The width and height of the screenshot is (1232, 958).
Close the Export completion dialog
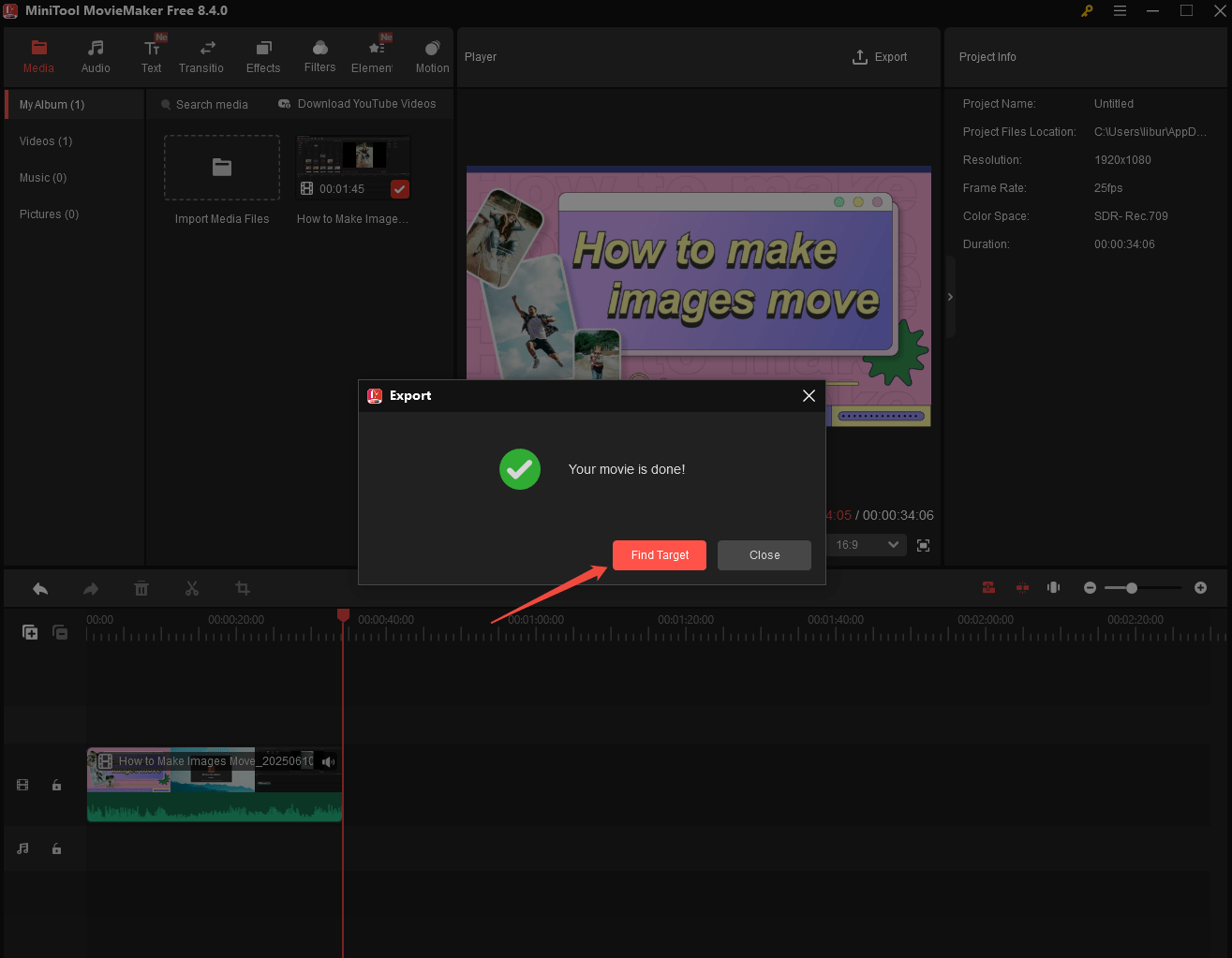(x=764, y=554)
